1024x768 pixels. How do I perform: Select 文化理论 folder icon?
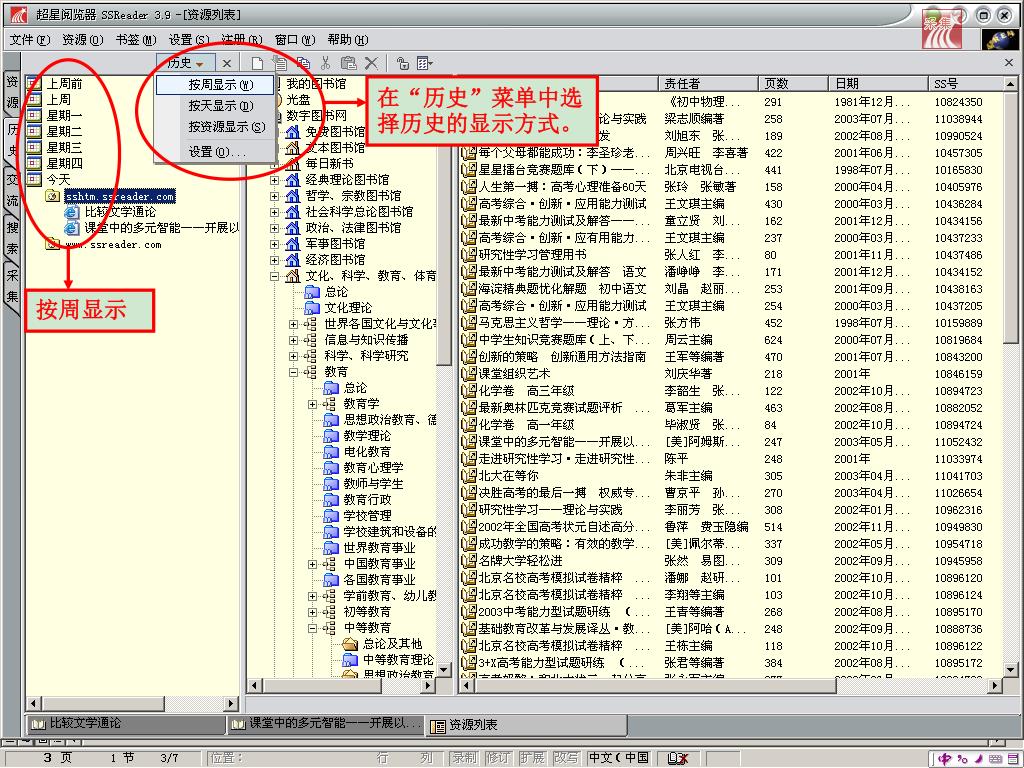312,308
